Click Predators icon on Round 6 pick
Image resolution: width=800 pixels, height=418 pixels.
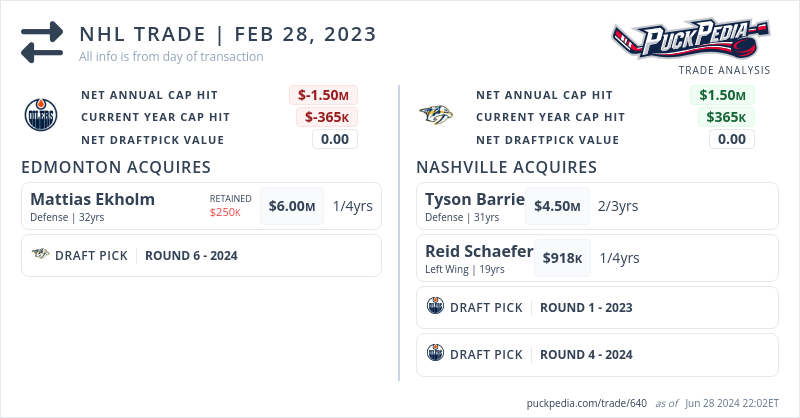click(40, 255)
